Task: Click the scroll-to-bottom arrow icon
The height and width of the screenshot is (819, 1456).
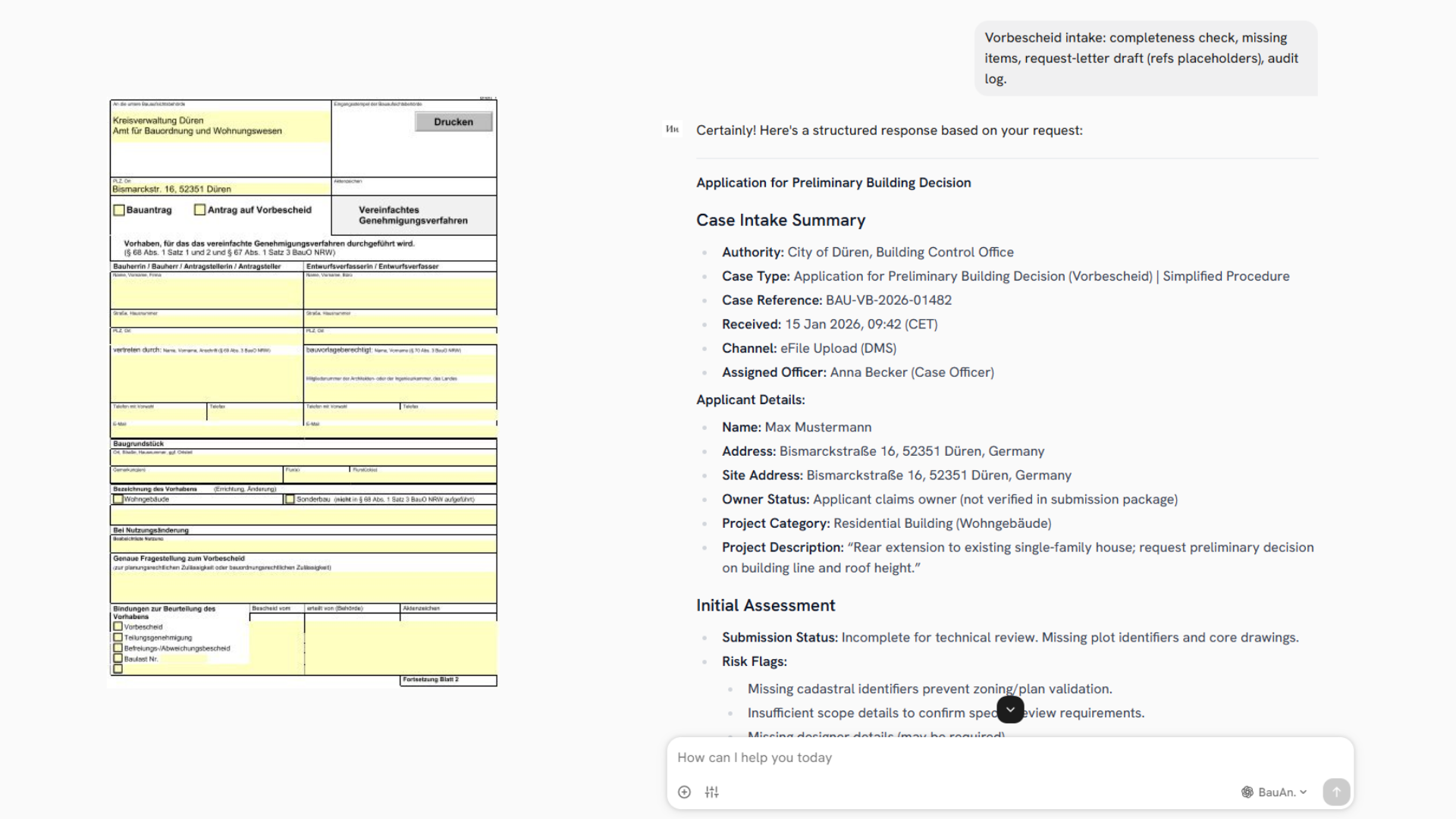Action: (1010, 710)
